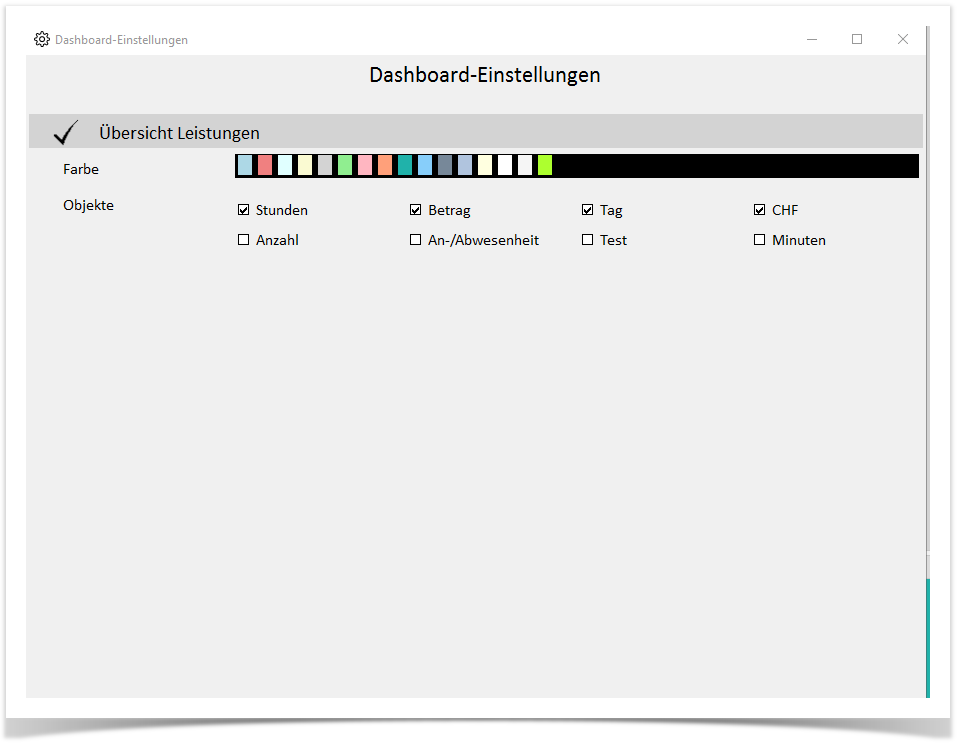The width and height of the screenshot is (964, 747).
Task: Choose the teal color swatch
Action: point(405,165)
